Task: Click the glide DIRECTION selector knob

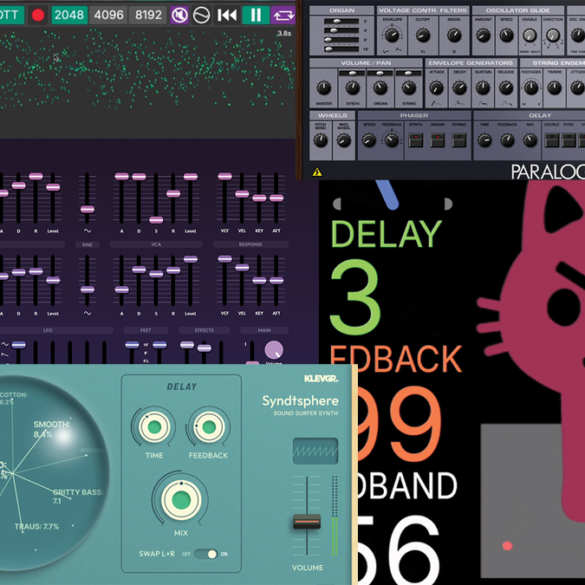Action: click(553, 35)
